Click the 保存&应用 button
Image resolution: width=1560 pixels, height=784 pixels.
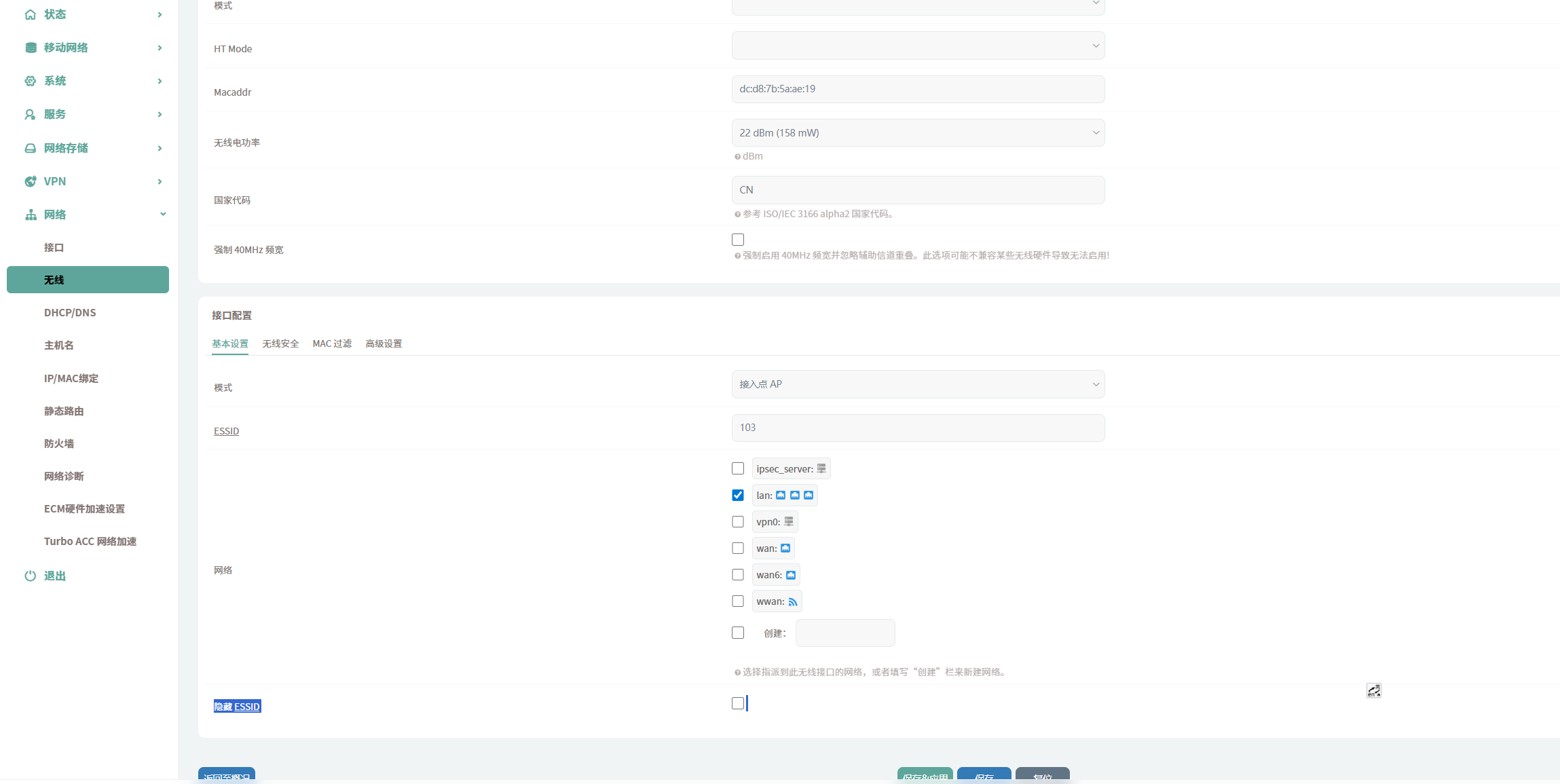pos(925,776)
